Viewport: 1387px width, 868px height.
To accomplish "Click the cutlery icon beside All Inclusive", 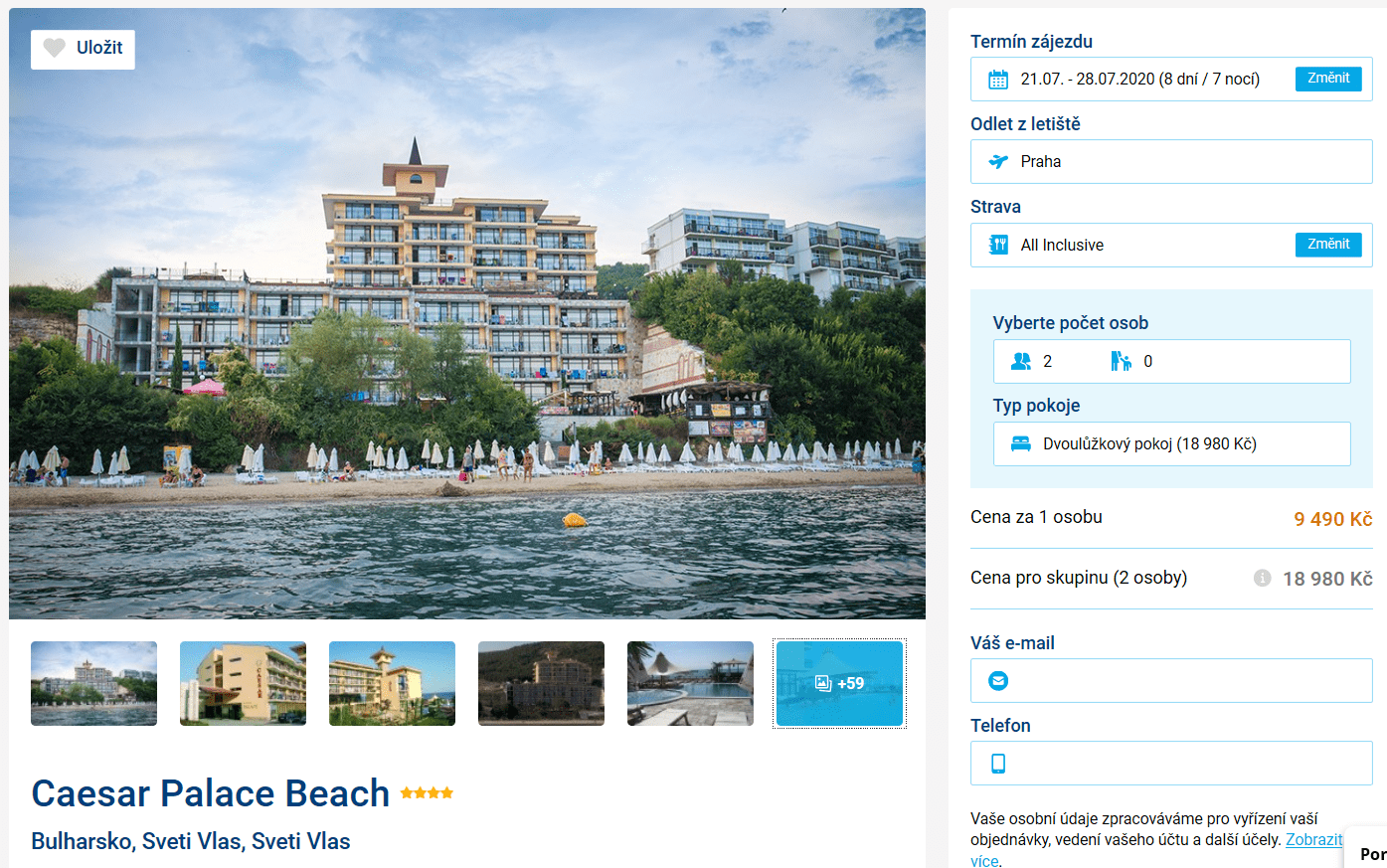I will pos(998,245).
